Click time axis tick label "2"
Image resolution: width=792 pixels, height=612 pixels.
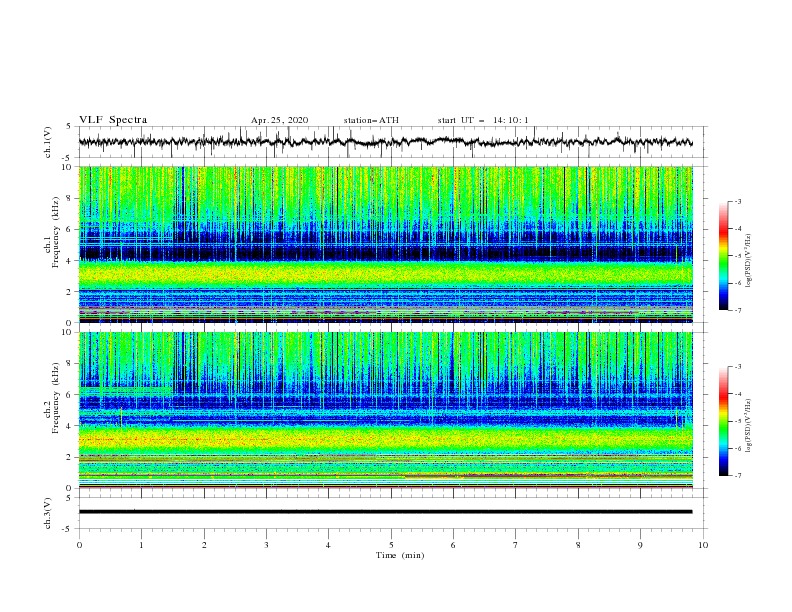pos(204,545)
